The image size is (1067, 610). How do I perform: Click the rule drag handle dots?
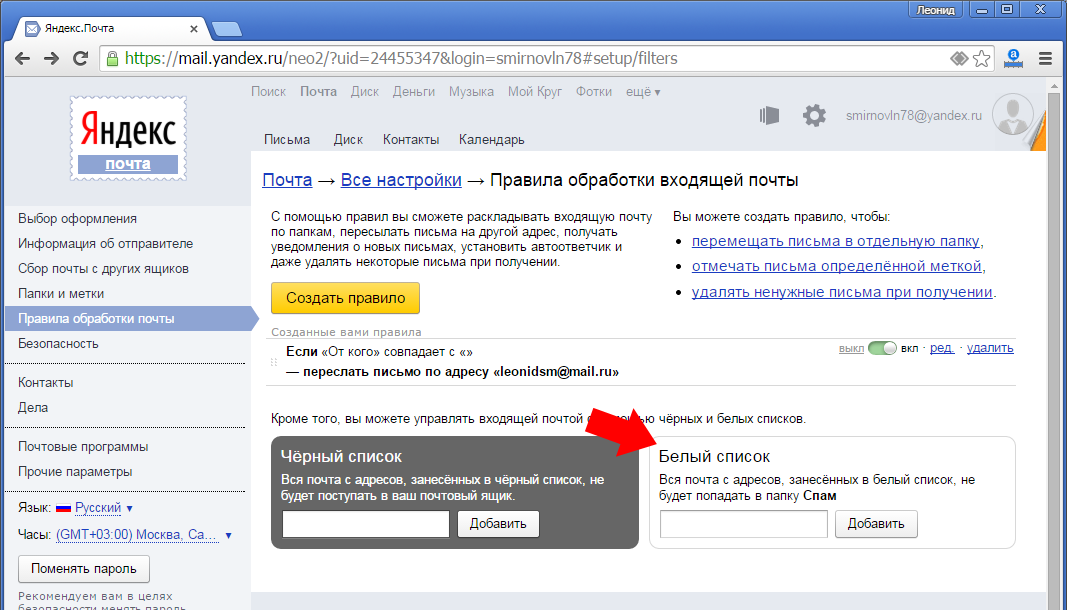(x=274, y=362)
